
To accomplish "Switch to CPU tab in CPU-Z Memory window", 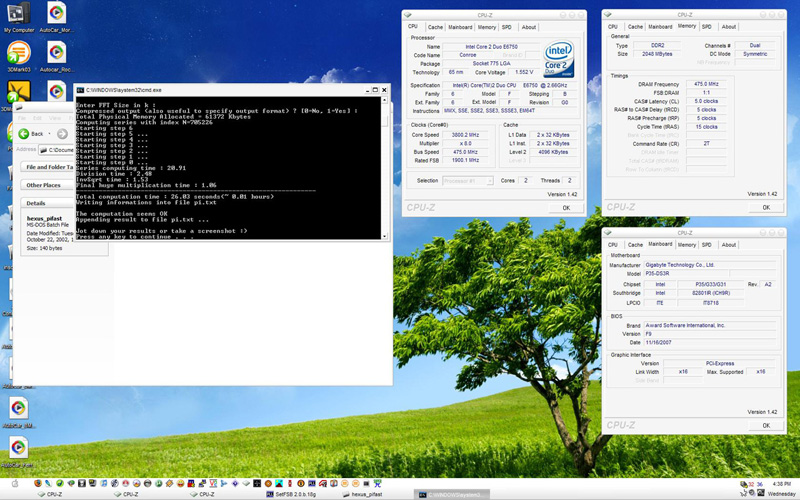I will click(x=613, y=27).
